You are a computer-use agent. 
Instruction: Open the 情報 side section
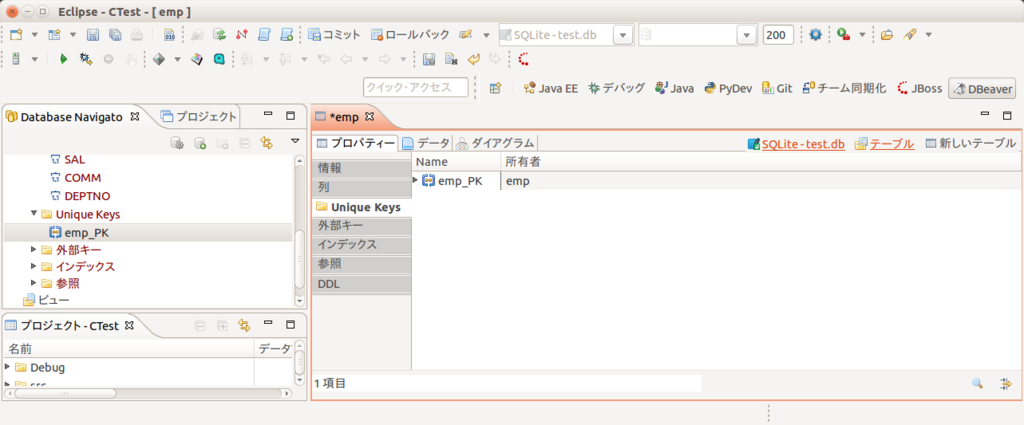[x=362, y=168]
